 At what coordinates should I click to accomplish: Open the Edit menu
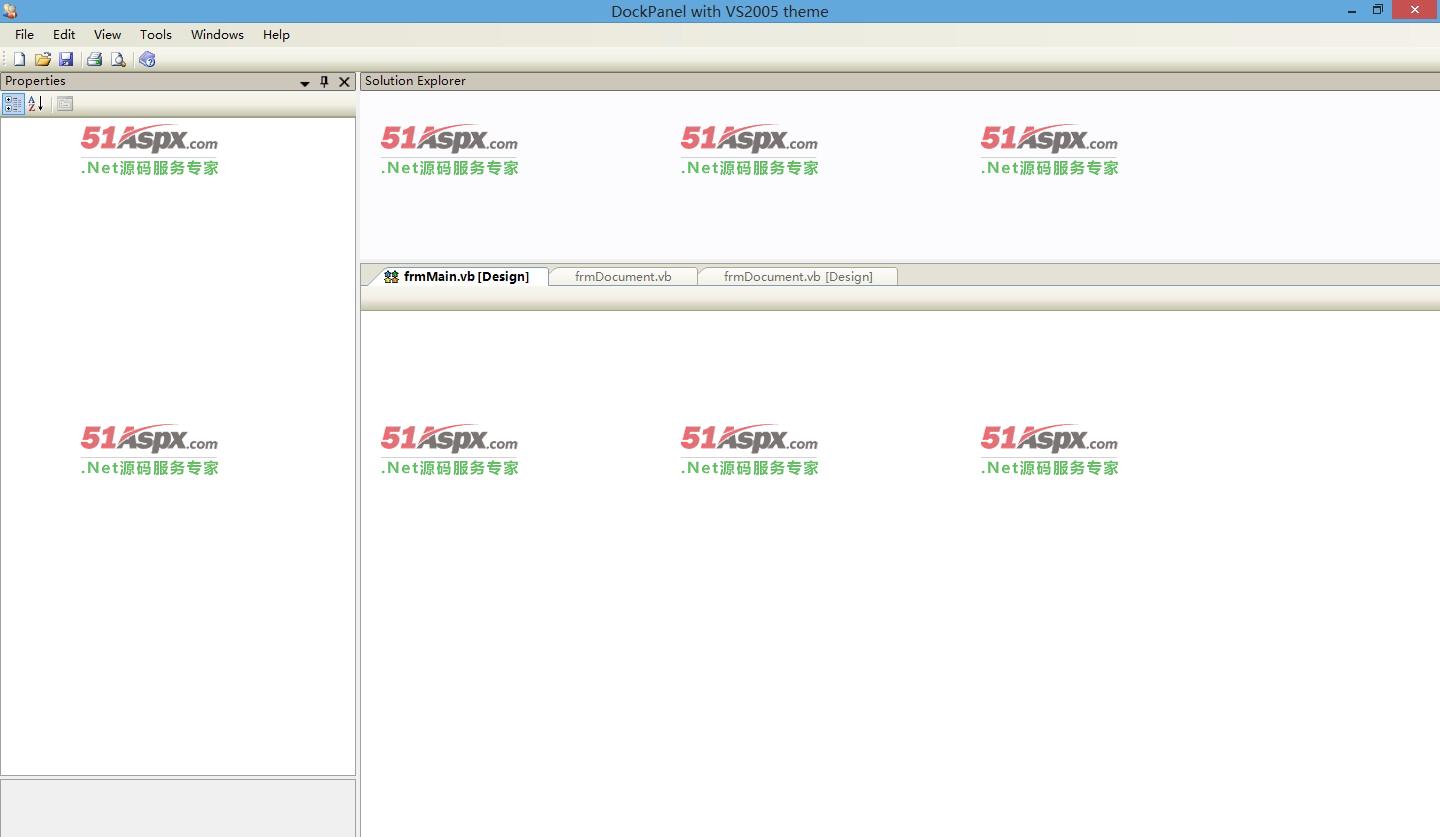tap(64, 34)
